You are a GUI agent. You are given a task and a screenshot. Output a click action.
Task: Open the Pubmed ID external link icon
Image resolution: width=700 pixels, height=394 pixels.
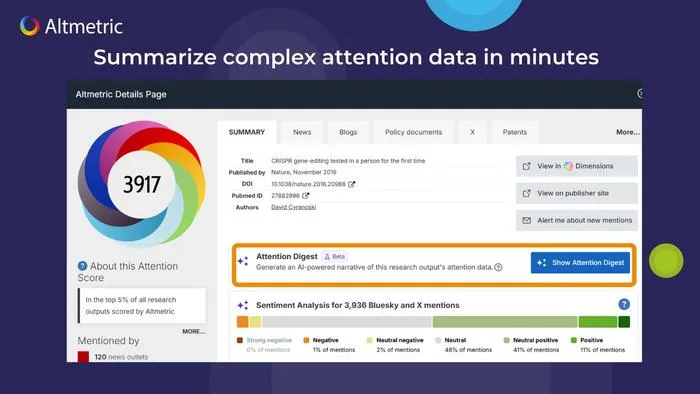coord(305,195)
